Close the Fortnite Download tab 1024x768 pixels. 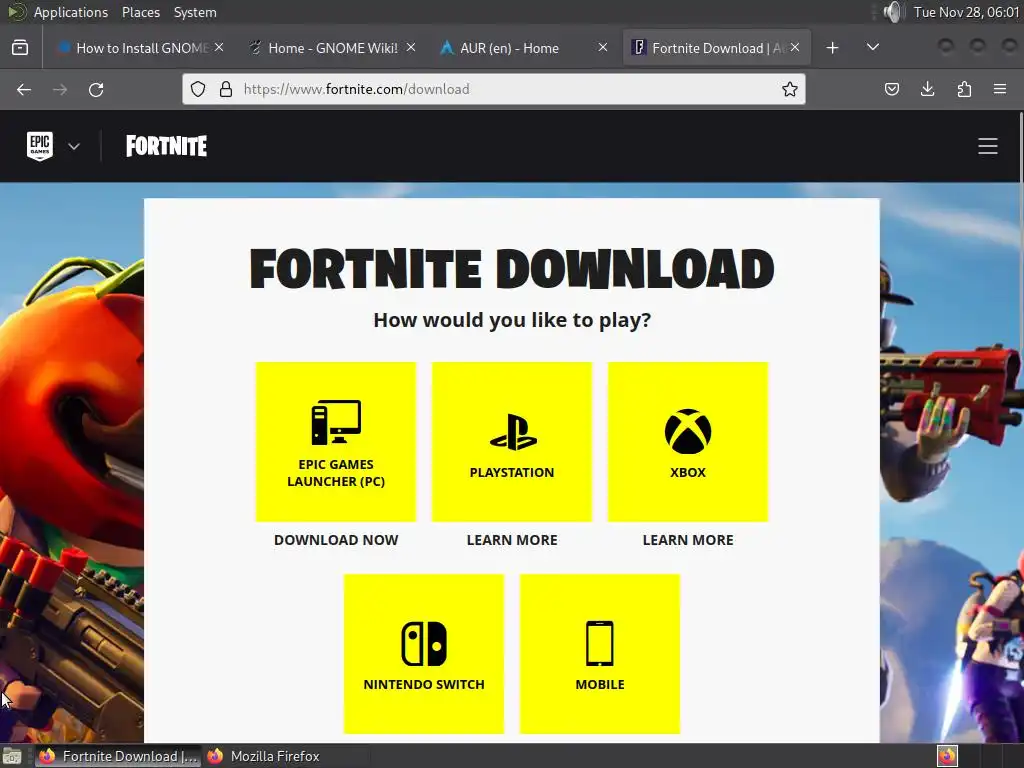795,47
